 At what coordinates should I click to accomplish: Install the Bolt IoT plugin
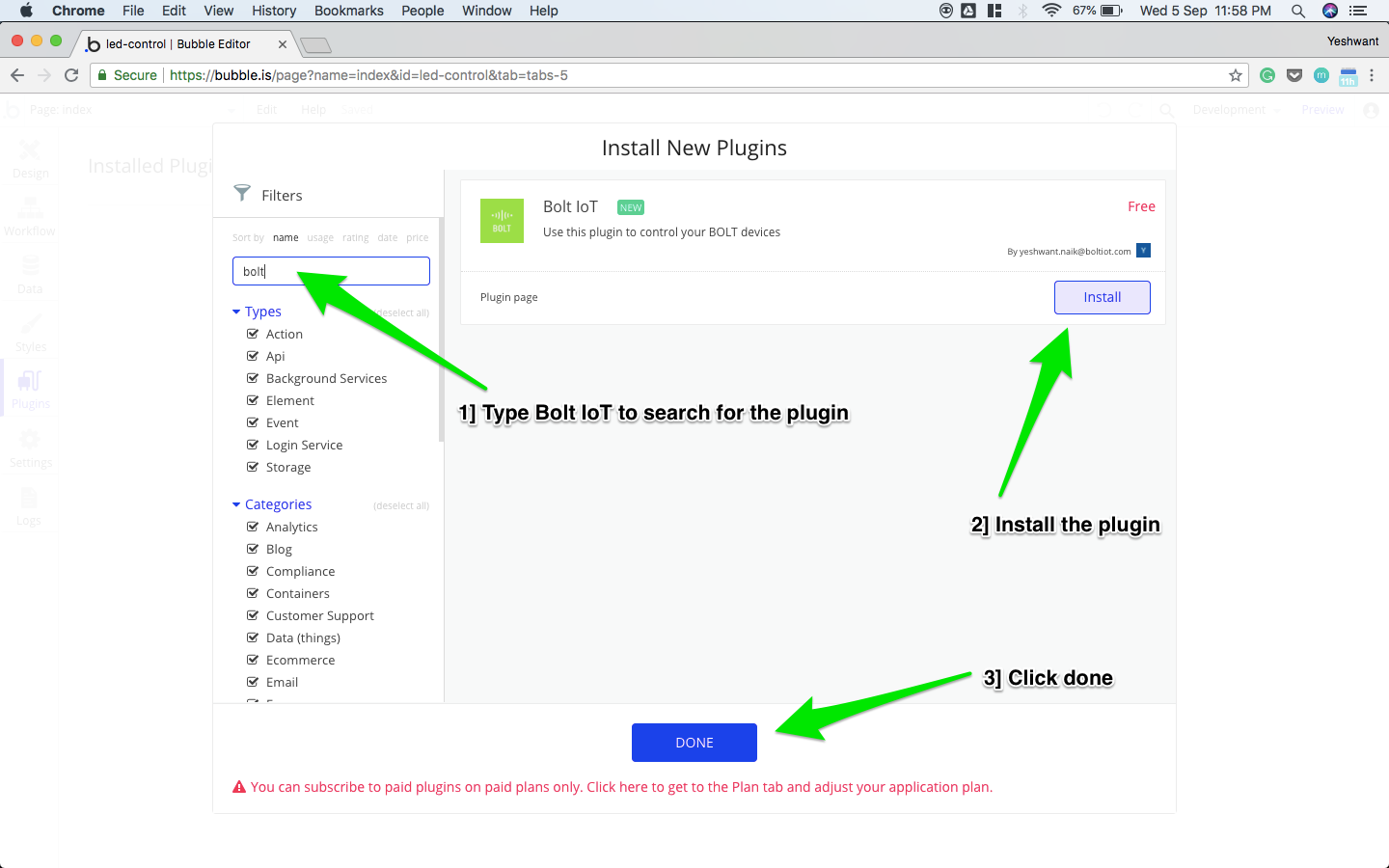[x=1103, y=297]
